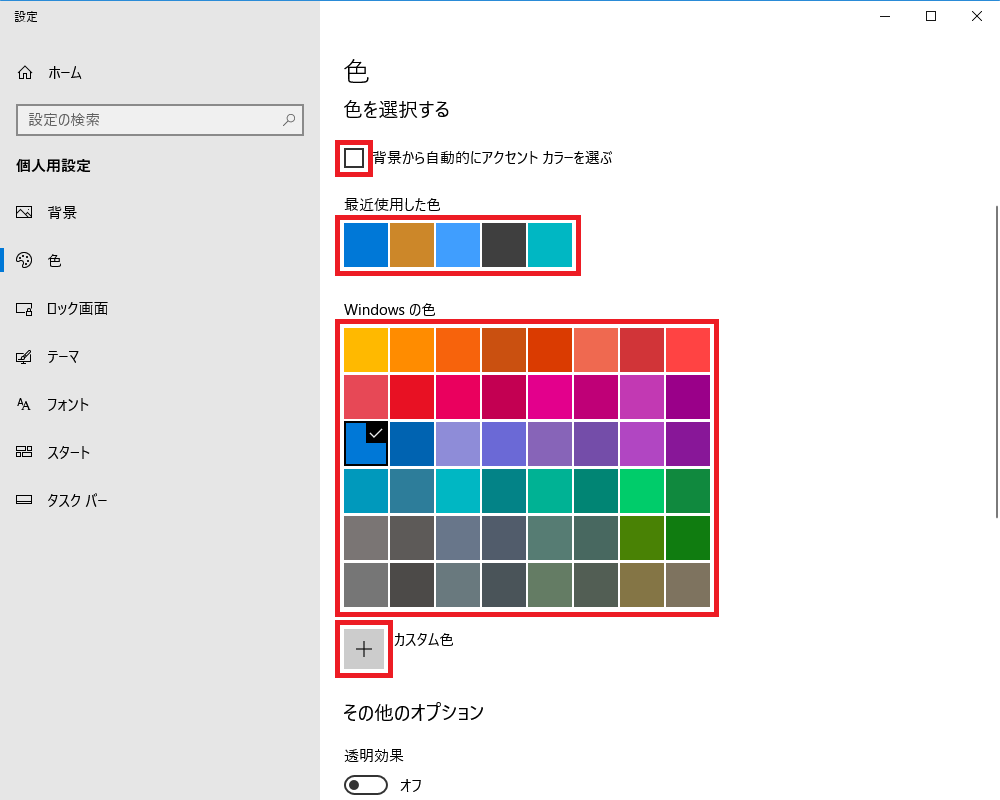Select the 色 (Colors) palette icon
Viewport: 1000px width, 800px height.
25,261
